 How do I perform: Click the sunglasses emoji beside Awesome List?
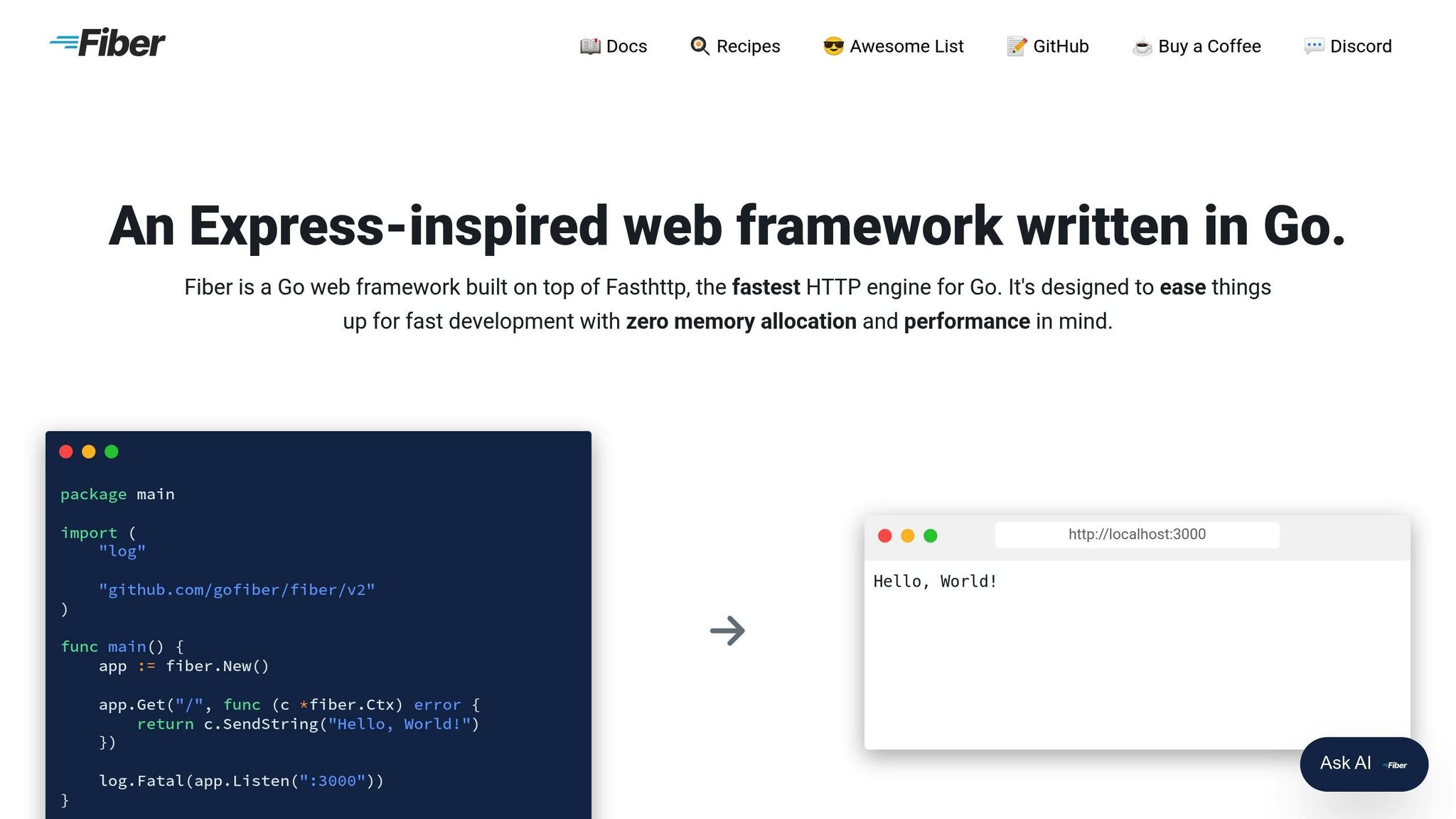tap(833, 46)
